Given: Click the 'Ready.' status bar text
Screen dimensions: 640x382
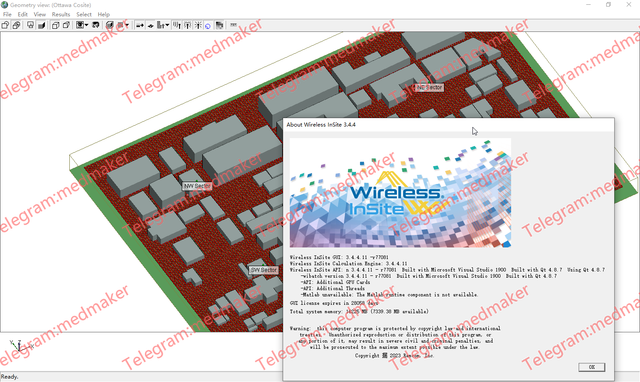Looking at the screenshot, I should [9, 377].
